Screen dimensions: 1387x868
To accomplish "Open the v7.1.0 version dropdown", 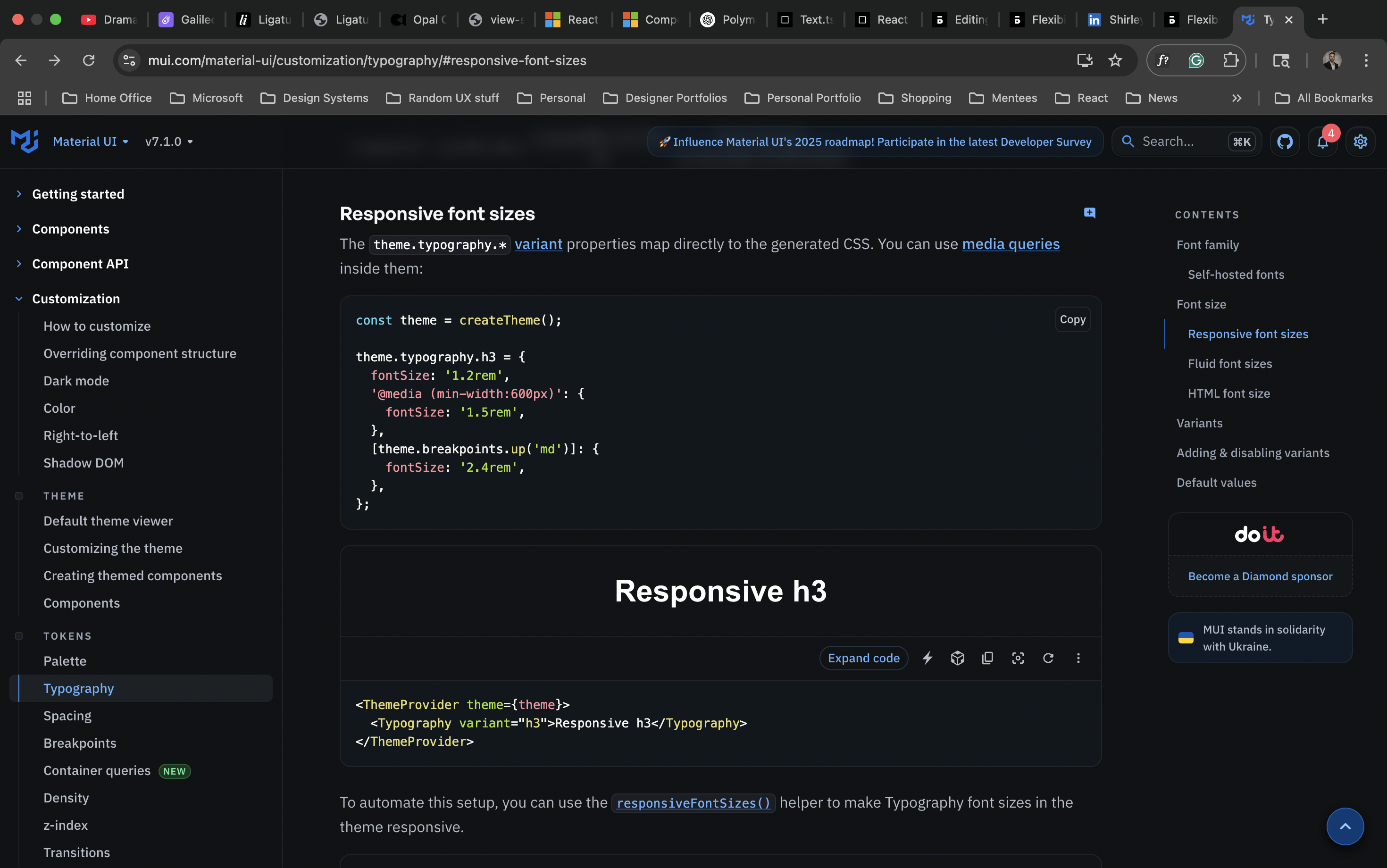I will click(168, 141).
